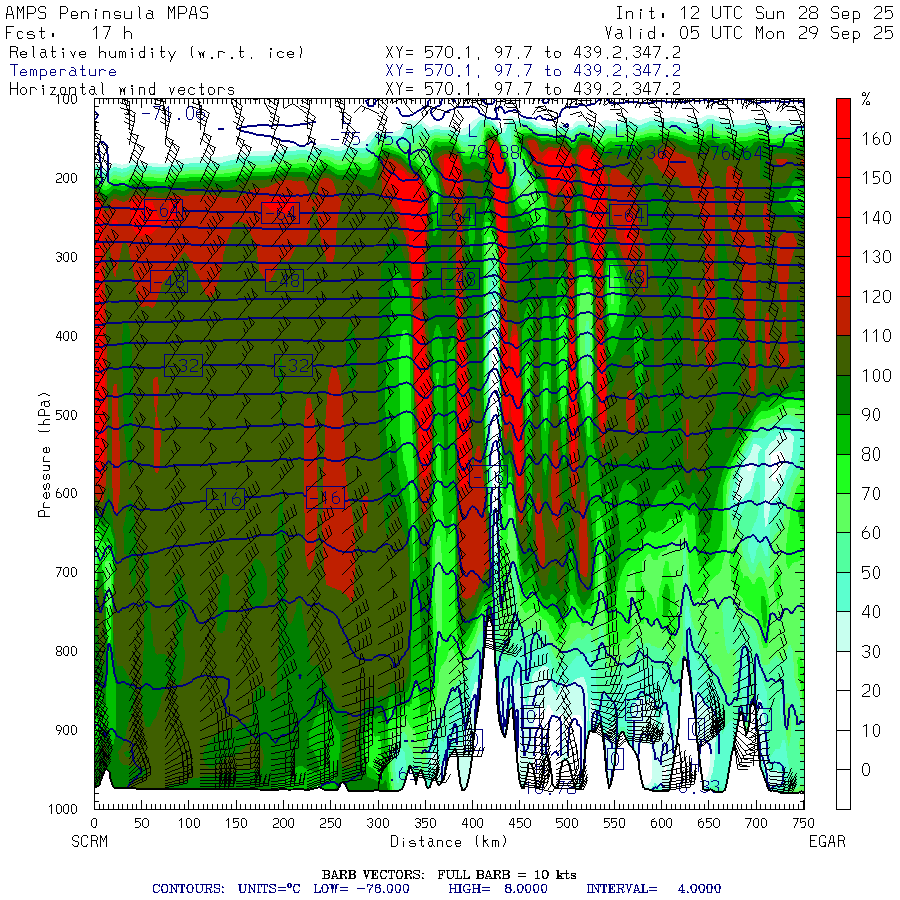The image size is (900, 900).
Task: Select the bright green 70–80 colorbar segment
Action: point(843,474)
